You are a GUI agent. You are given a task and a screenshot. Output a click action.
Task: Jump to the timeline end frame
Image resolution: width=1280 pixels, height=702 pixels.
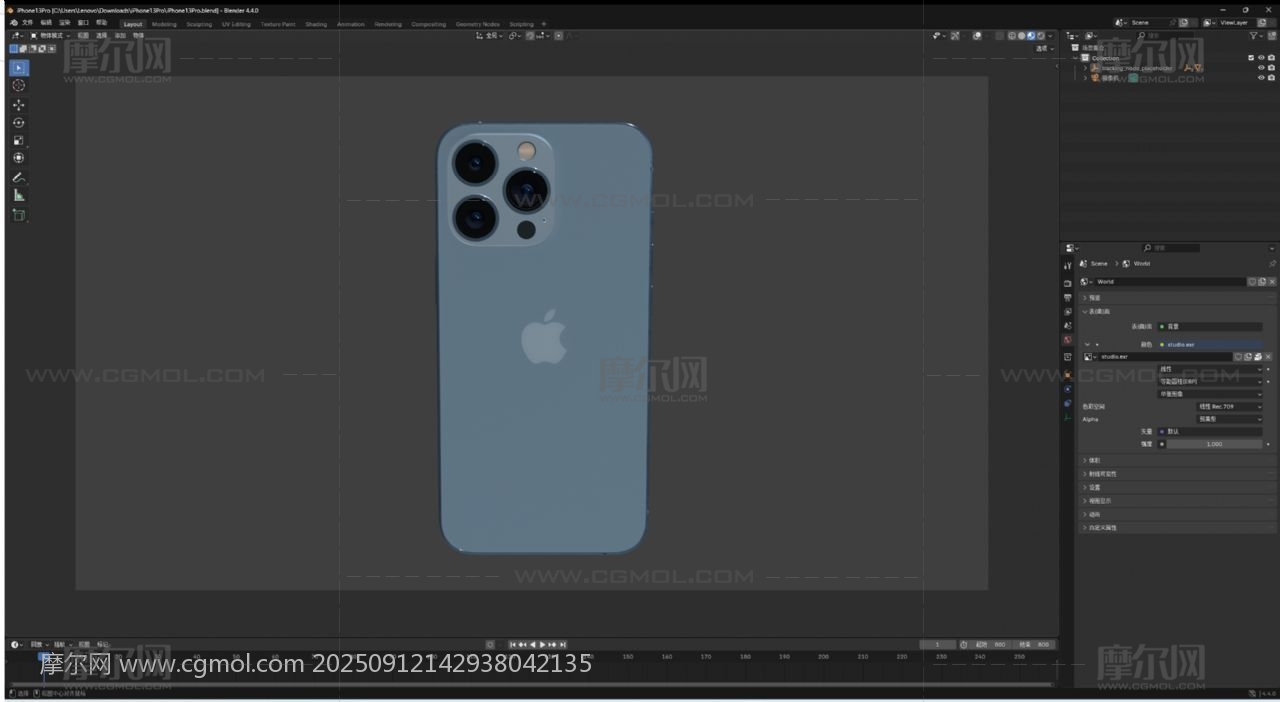(563, 644)
